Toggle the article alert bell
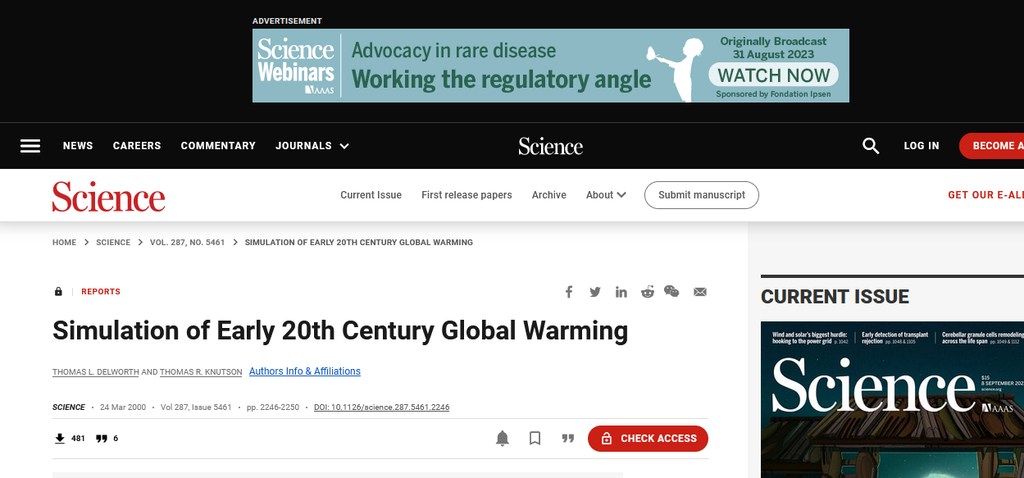 pos(502,438)
